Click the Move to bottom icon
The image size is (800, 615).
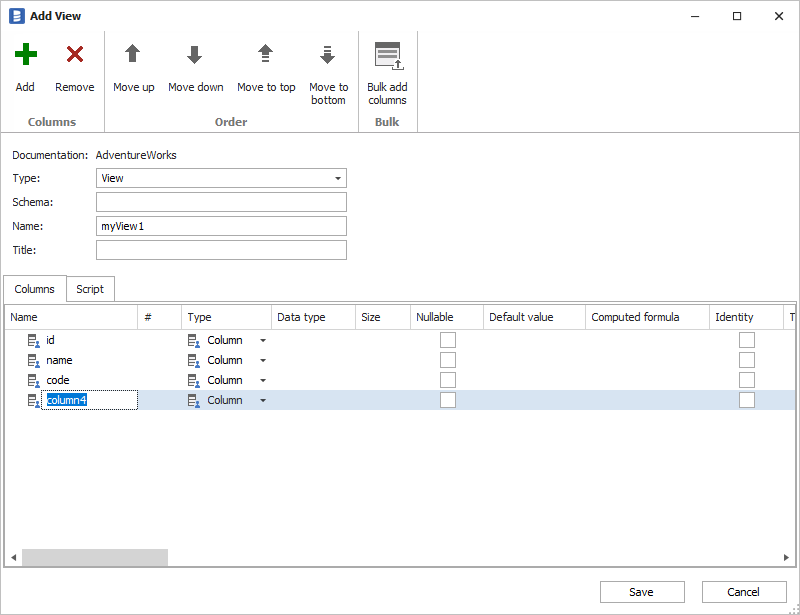tap(328, 55)
